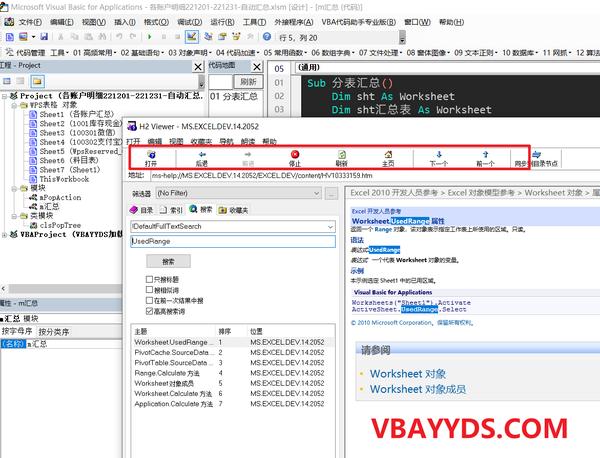Click the 刷新 button in 代码地图
This screenshot has height=458, width=600.
click(248, 81)
